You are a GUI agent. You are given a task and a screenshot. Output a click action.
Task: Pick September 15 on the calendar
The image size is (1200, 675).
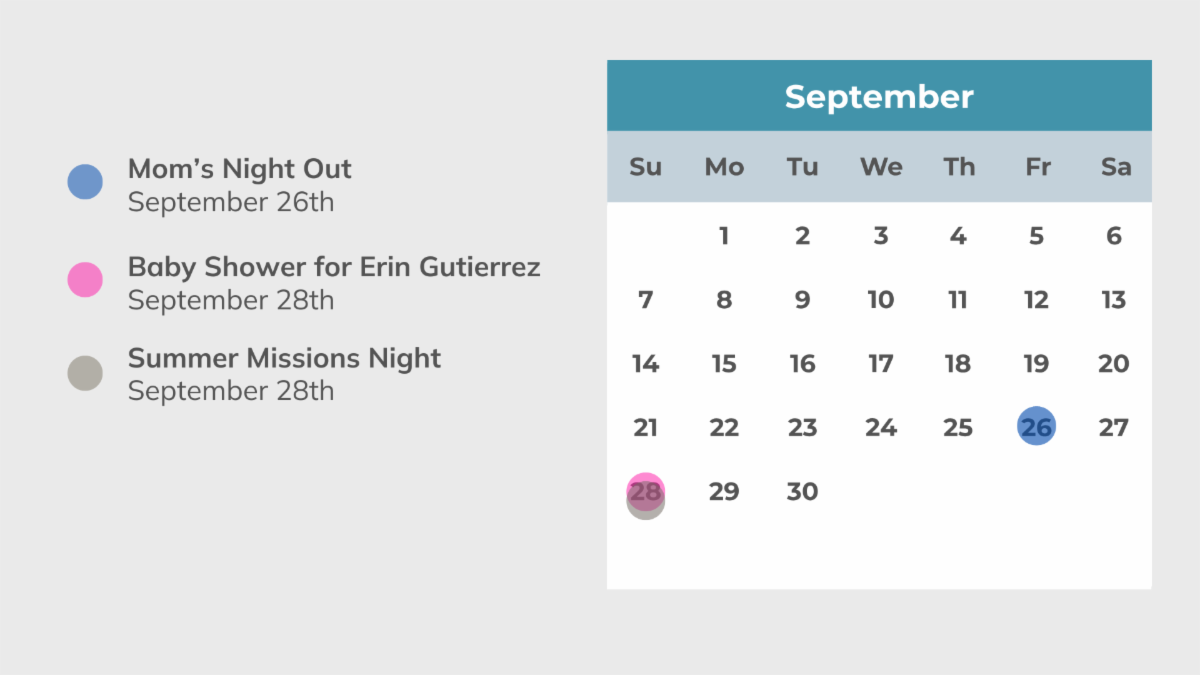(x=724, y=364)
